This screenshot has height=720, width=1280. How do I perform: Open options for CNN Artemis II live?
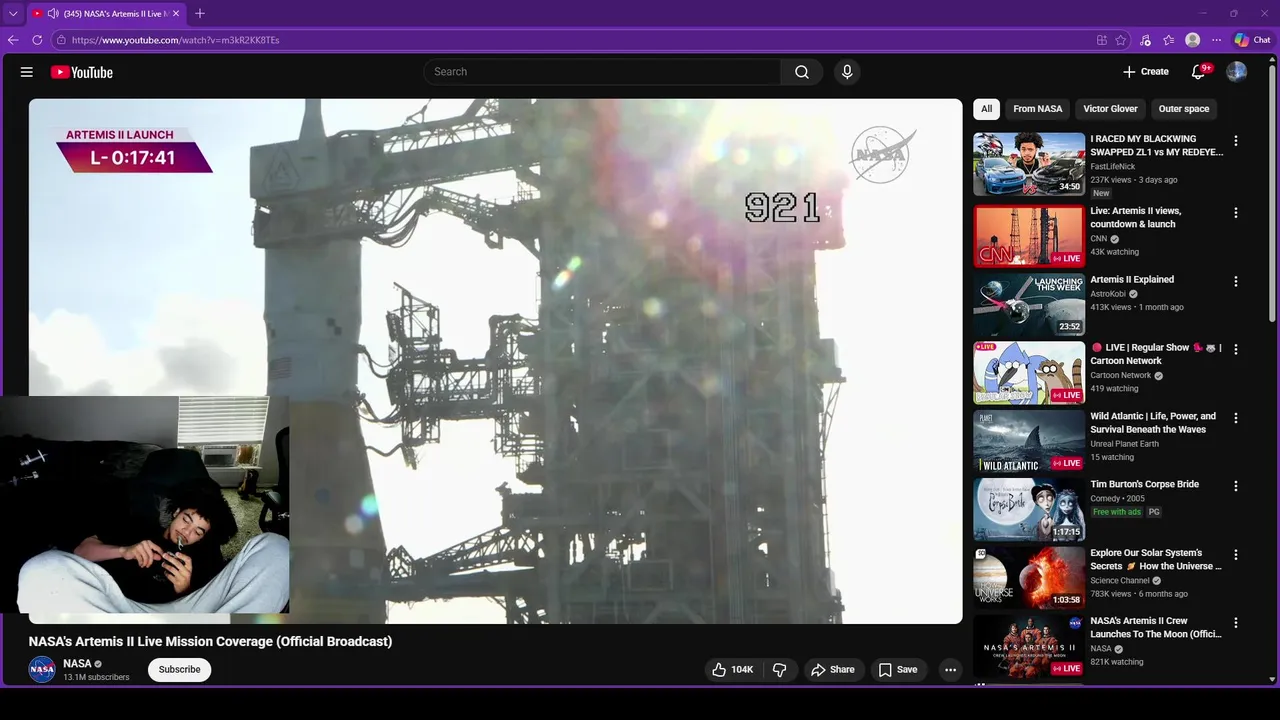point(1236,213)
